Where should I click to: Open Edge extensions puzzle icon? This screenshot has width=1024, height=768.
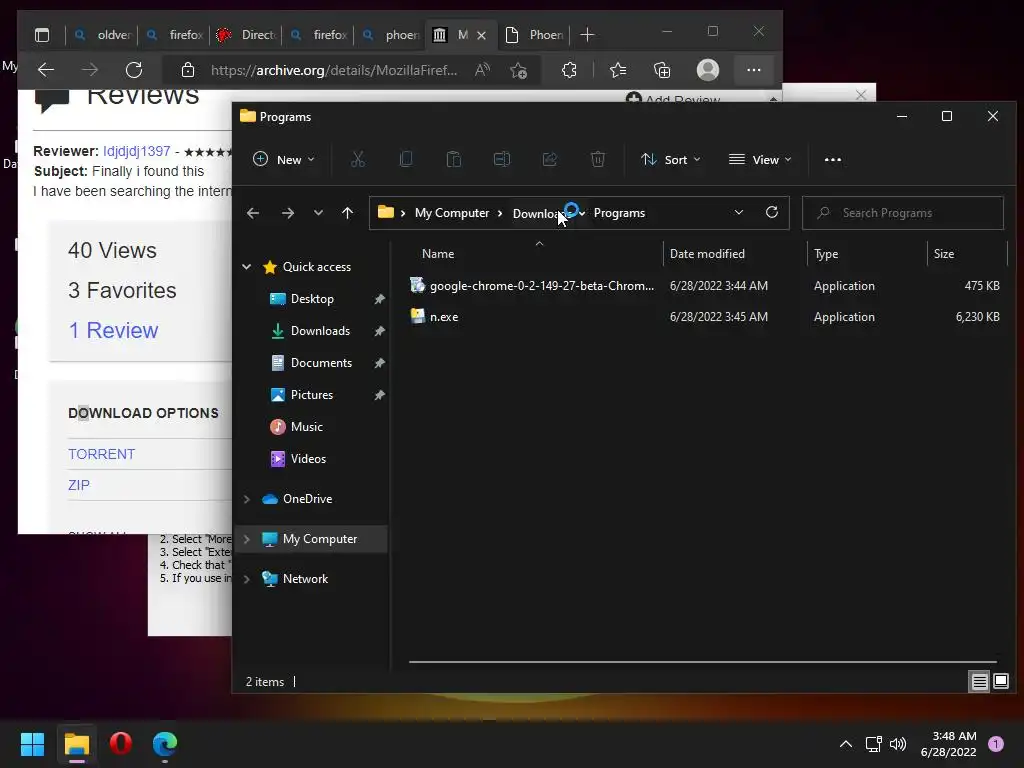569,70
